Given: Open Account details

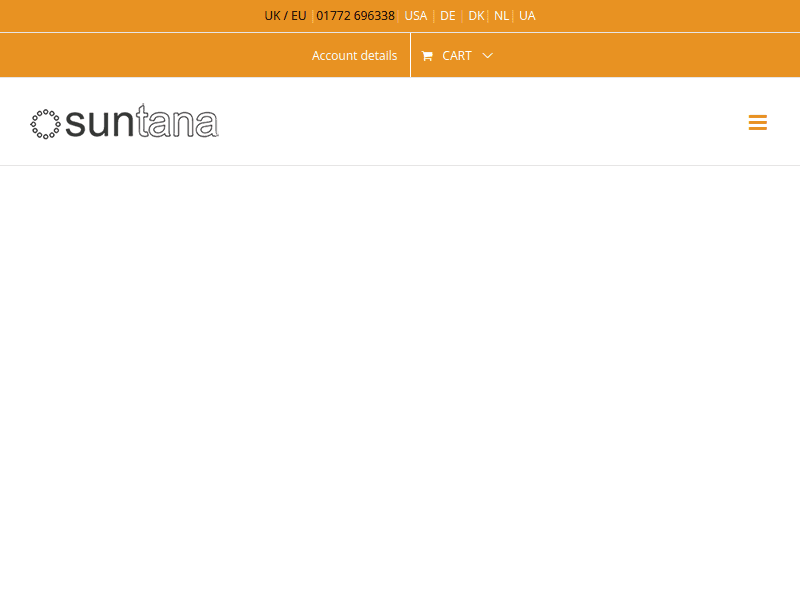Looking at the screenshot, I should 354,55.
